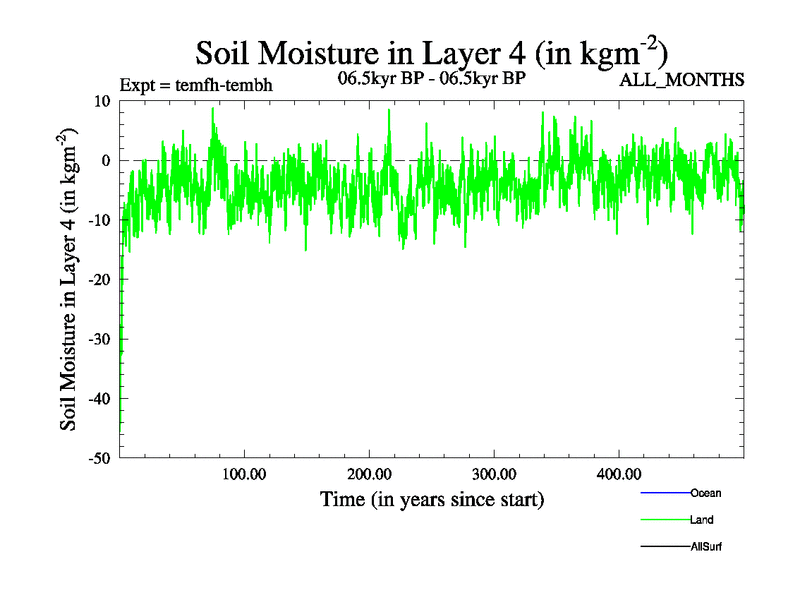Click the 06.5kyr BP - 06.5kyr BP subtitle
Viewport: 800px width, 600px height.
click(431, 77)
